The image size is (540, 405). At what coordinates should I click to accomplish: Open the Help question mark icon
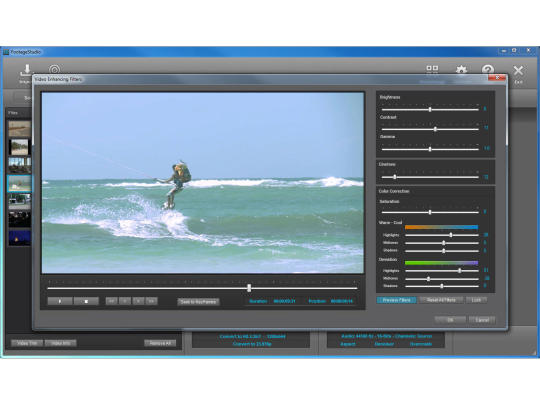(488, 69)
